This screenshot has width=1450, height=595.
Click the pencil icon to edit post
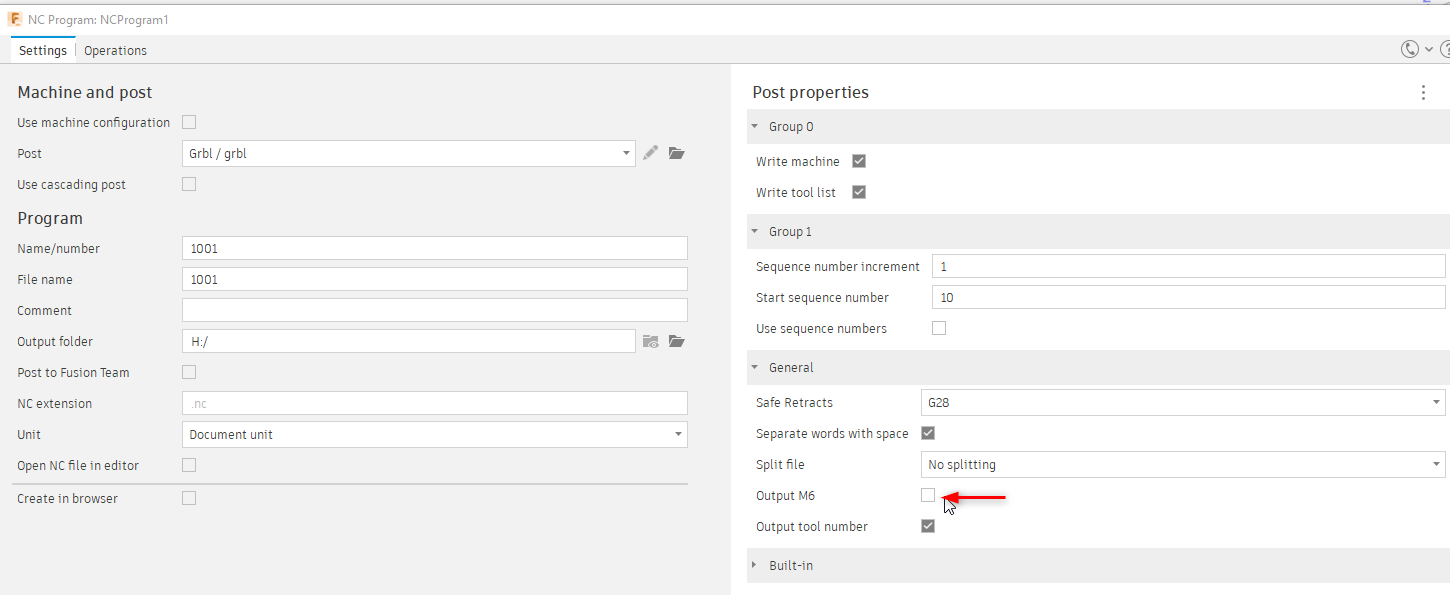tap(651, 153)
